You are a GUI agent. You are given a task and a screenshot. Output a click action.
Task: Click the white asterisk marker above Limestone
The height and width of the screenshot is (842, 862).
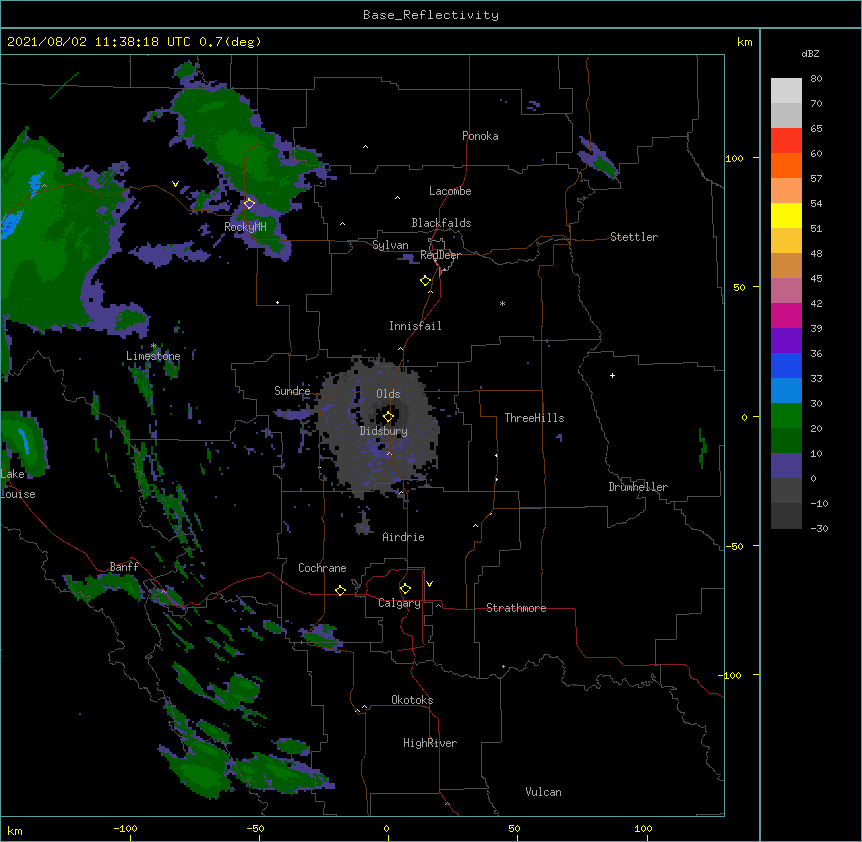(x=154, y=346)
